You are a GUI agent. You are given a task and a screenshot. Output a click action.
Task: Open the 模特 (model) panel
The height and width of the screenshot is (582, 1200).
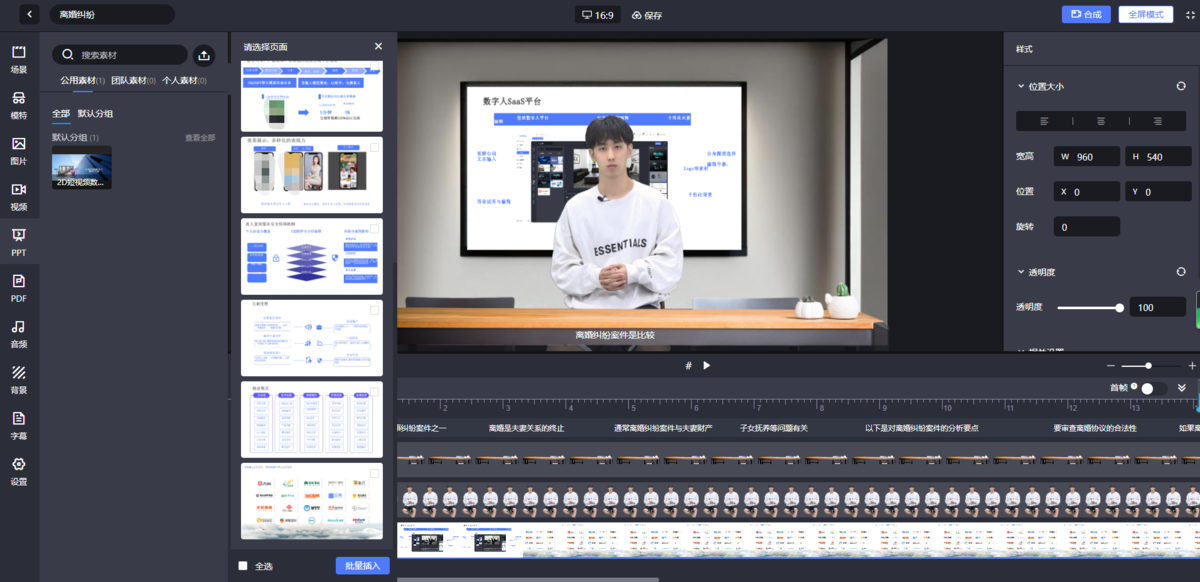click(19, 105)
